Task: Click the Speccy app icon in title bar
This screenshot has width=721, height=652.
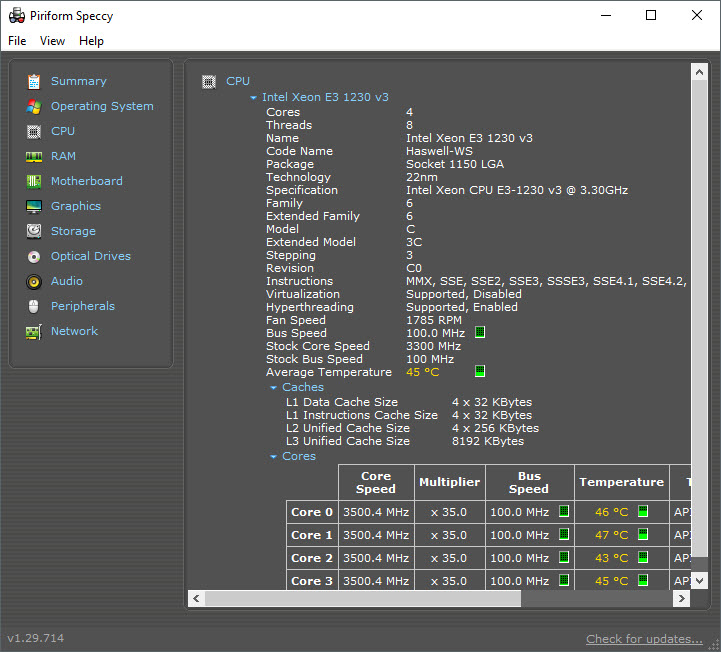Action: [x=17, y=16]
